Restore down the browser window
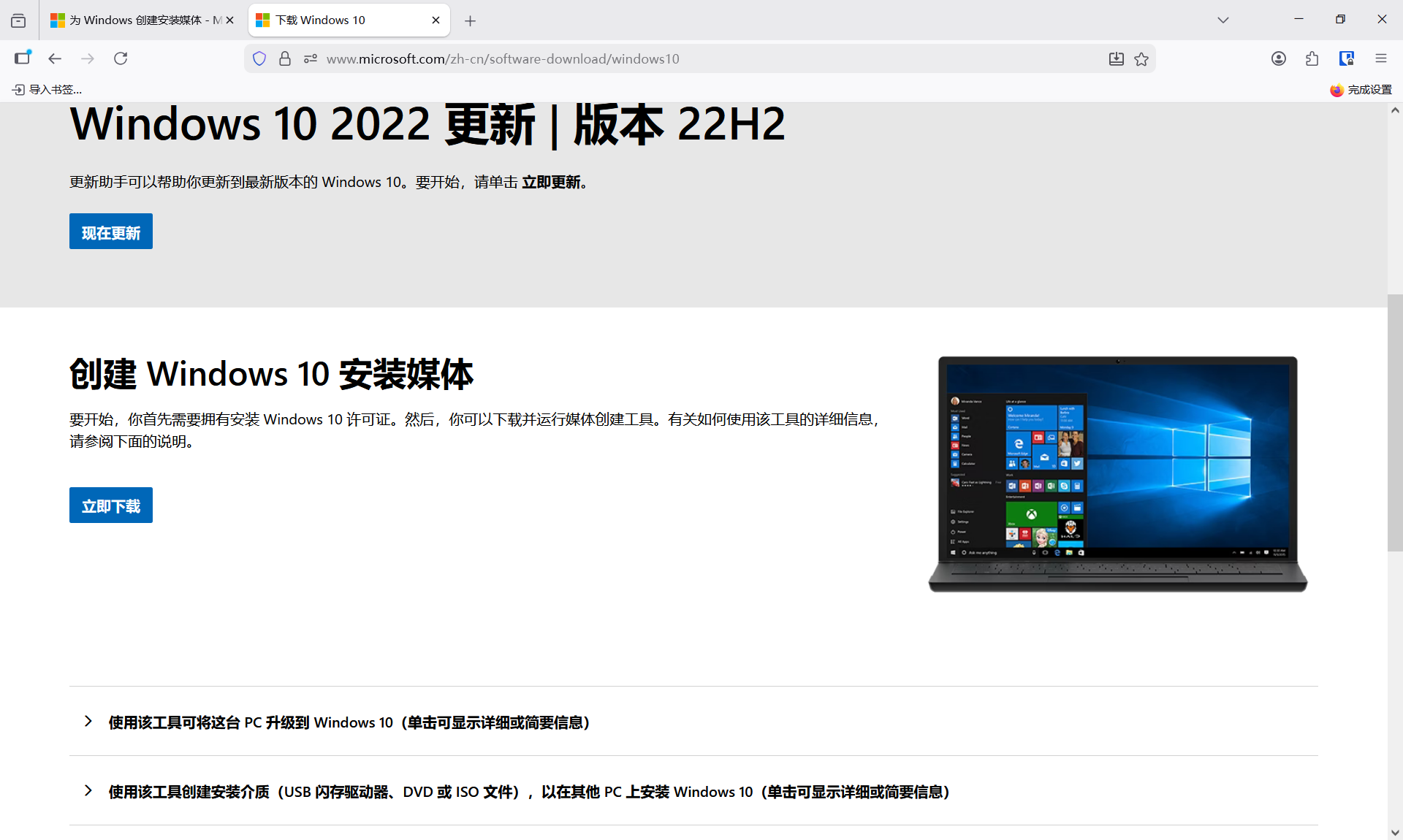Image resolution: width=1403 pixels, height=840 pixels. tap(1340, 20)
